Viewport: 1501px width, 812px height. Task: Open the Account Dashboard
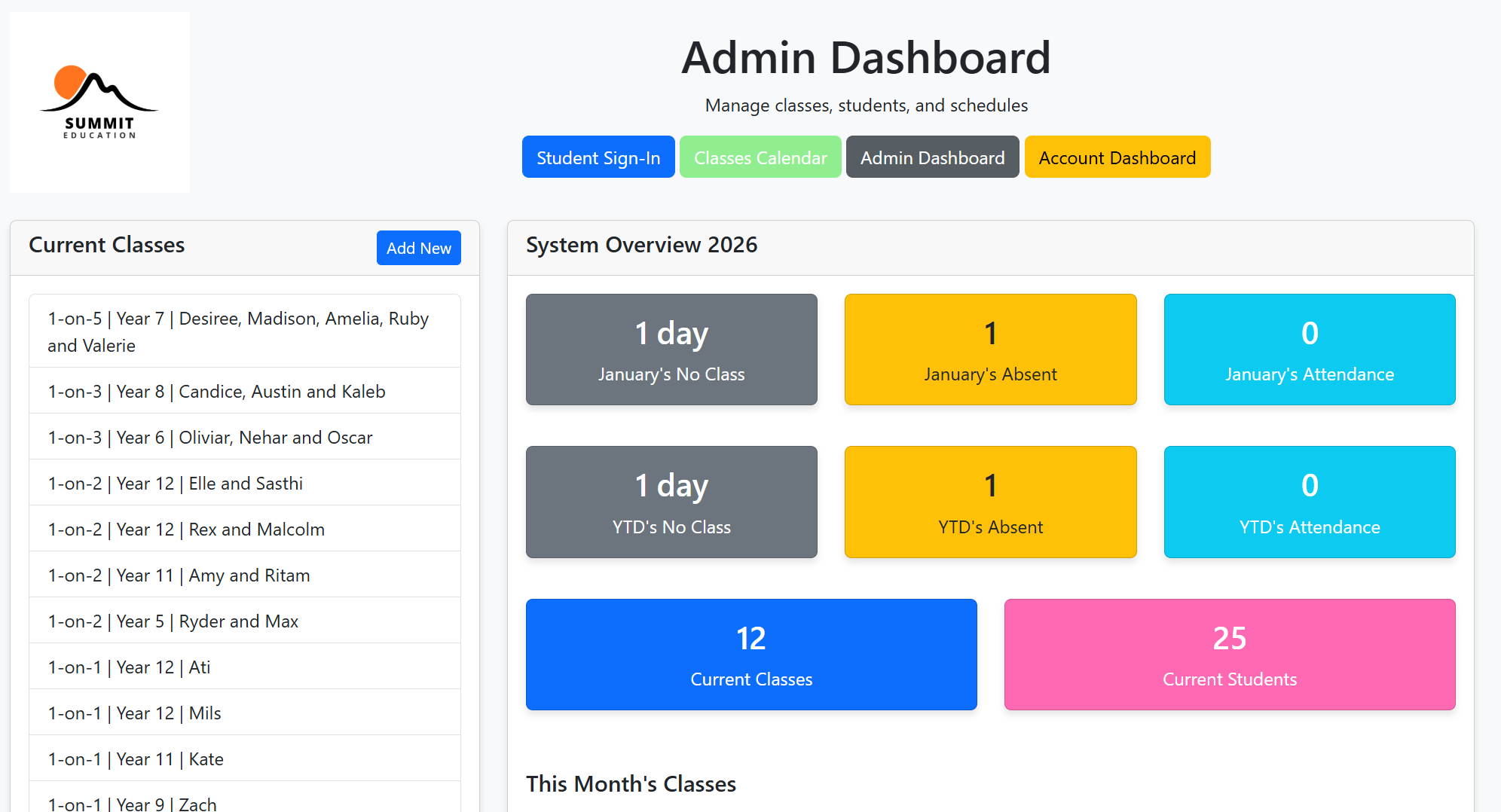click(1117, 157)
